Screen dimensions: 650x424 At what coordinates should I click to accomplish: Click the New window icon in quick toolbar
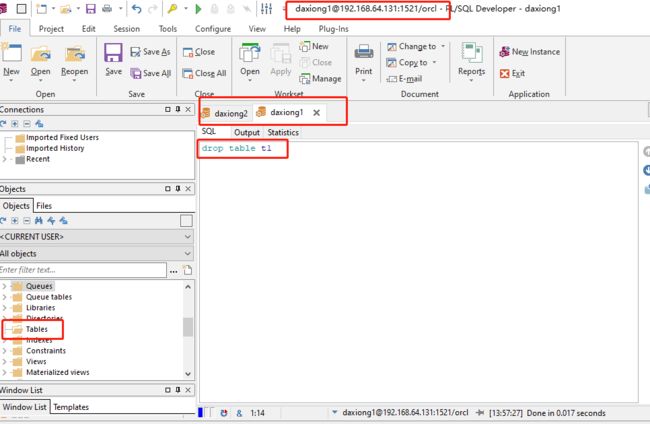(41, 9)
